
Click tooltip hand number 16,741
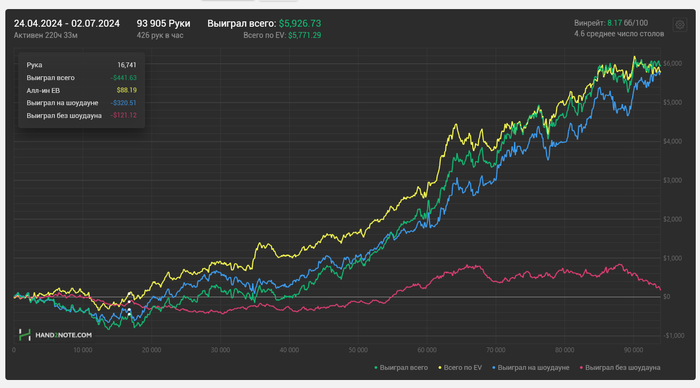(127, 65)
